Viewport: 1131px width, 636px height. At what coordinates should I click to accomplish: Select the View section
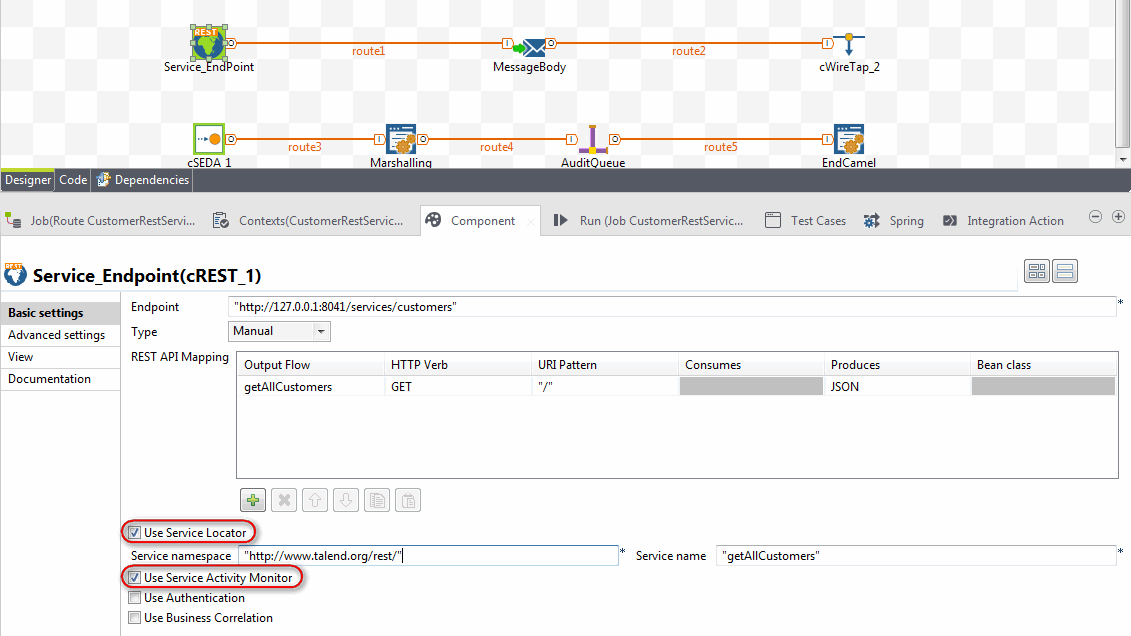click(x=61, y=357)
